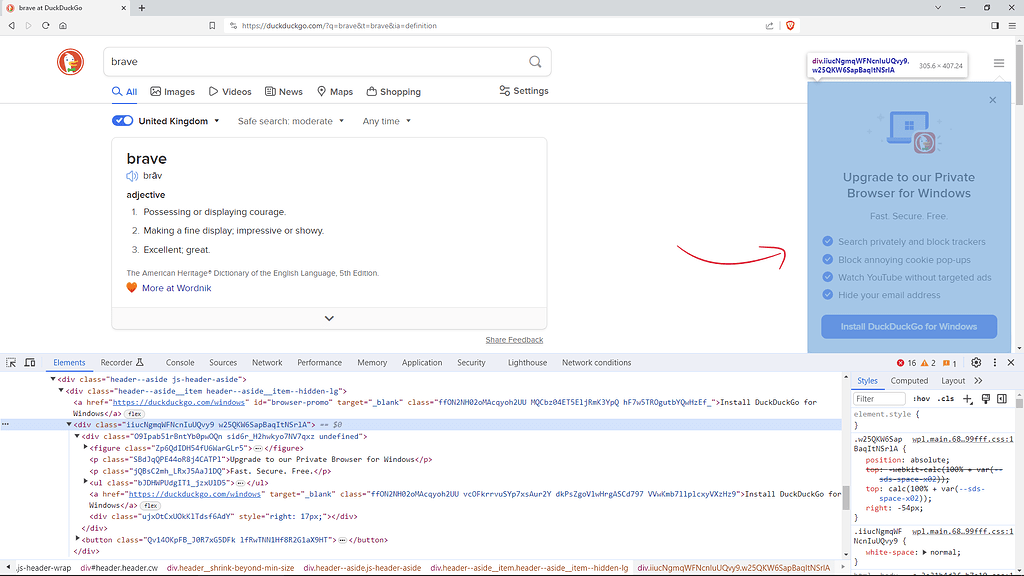Toggle the device emulation toolbar
1024x576 pixels.
point(29,362)
